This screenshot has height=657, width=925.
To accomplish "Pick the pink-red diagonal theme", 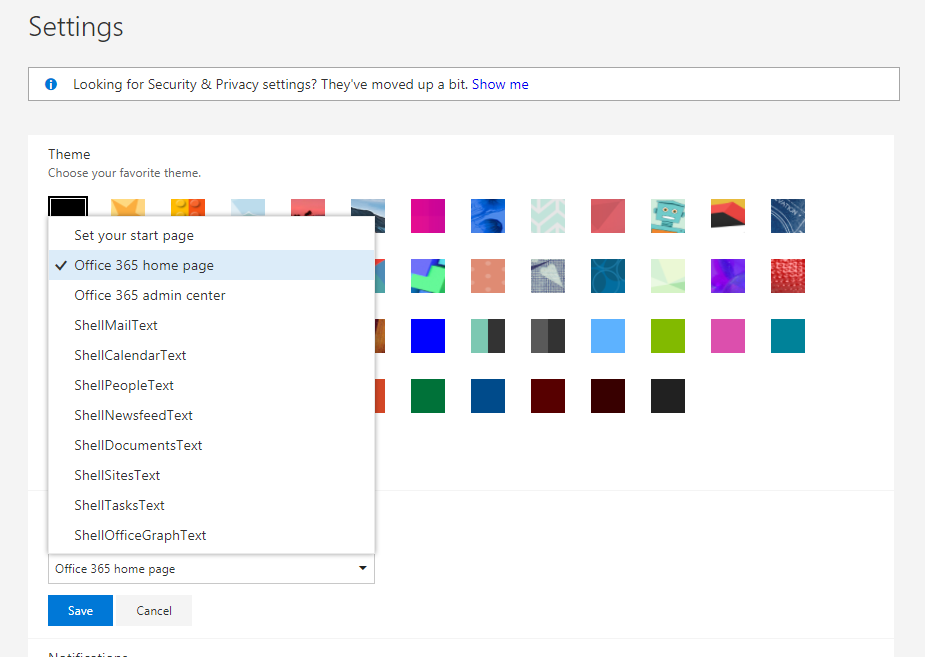I will [x=608, y=216].
